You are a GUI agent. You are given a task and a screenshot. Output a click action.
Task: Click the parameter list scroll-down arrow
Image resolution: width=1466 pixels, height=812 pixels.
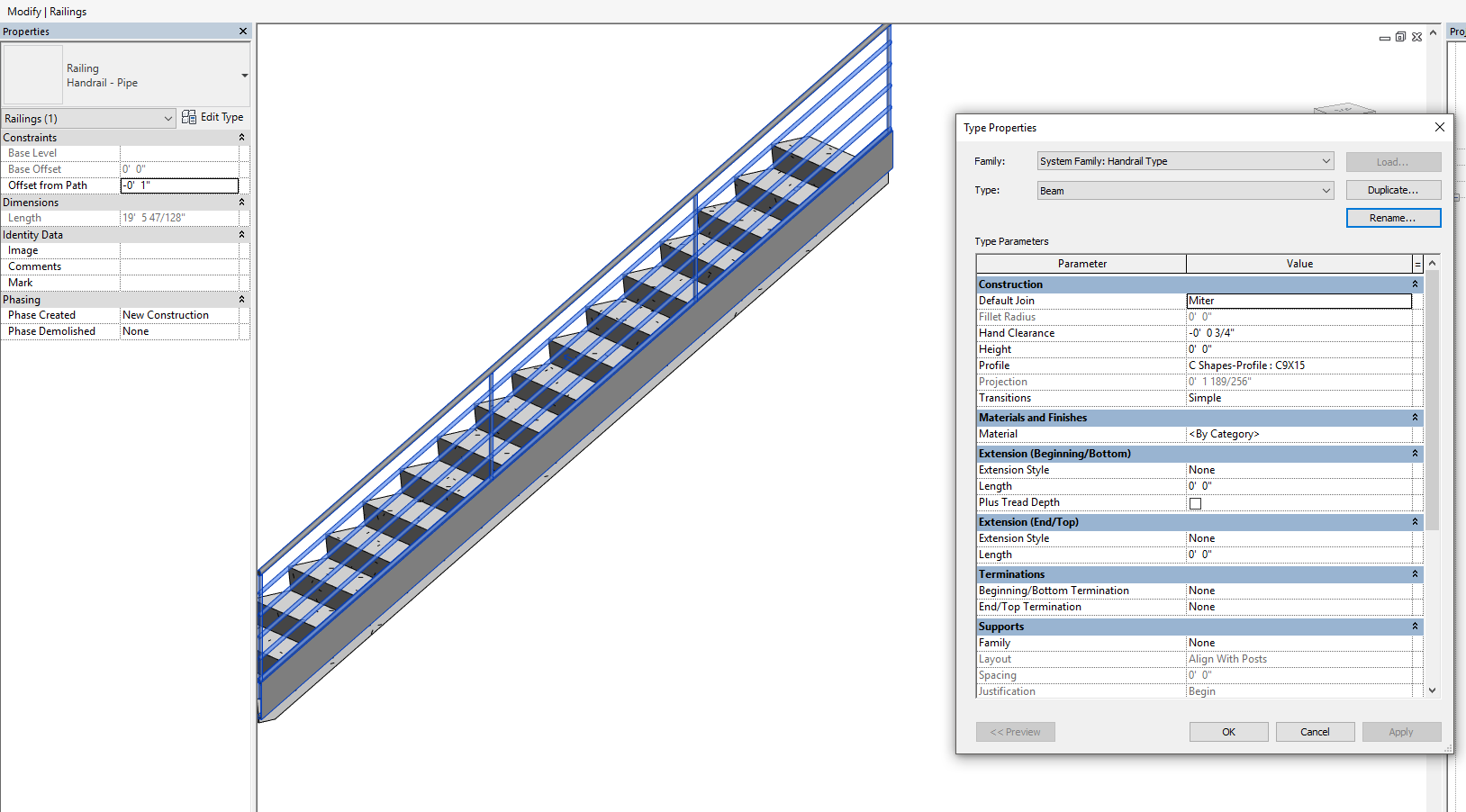coord(1432,690)
